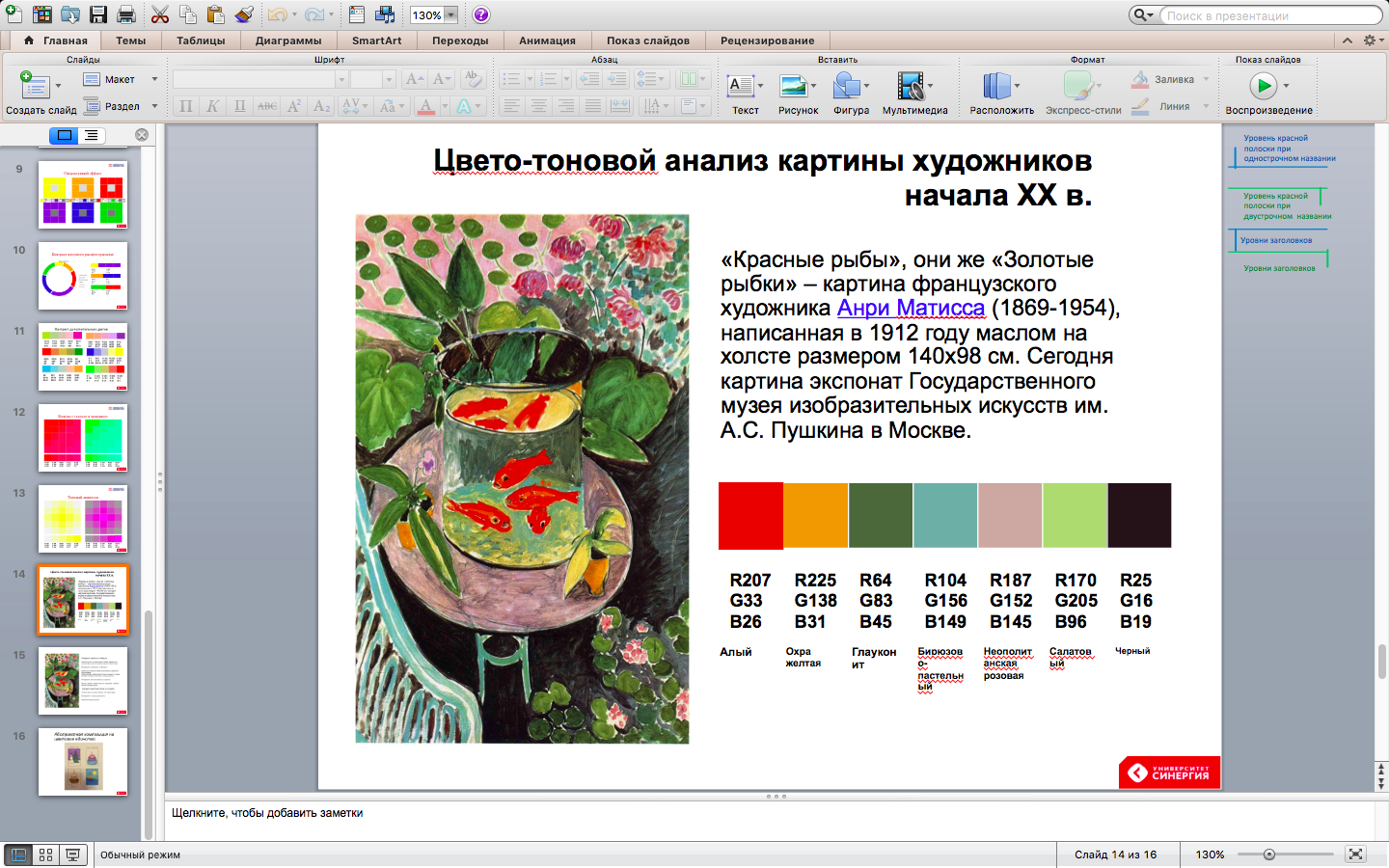Follow the Анри Матисса hyperlink
The width and height of the screenshot is (1389, 868).
pyautogui.click(x=911, y=308)
